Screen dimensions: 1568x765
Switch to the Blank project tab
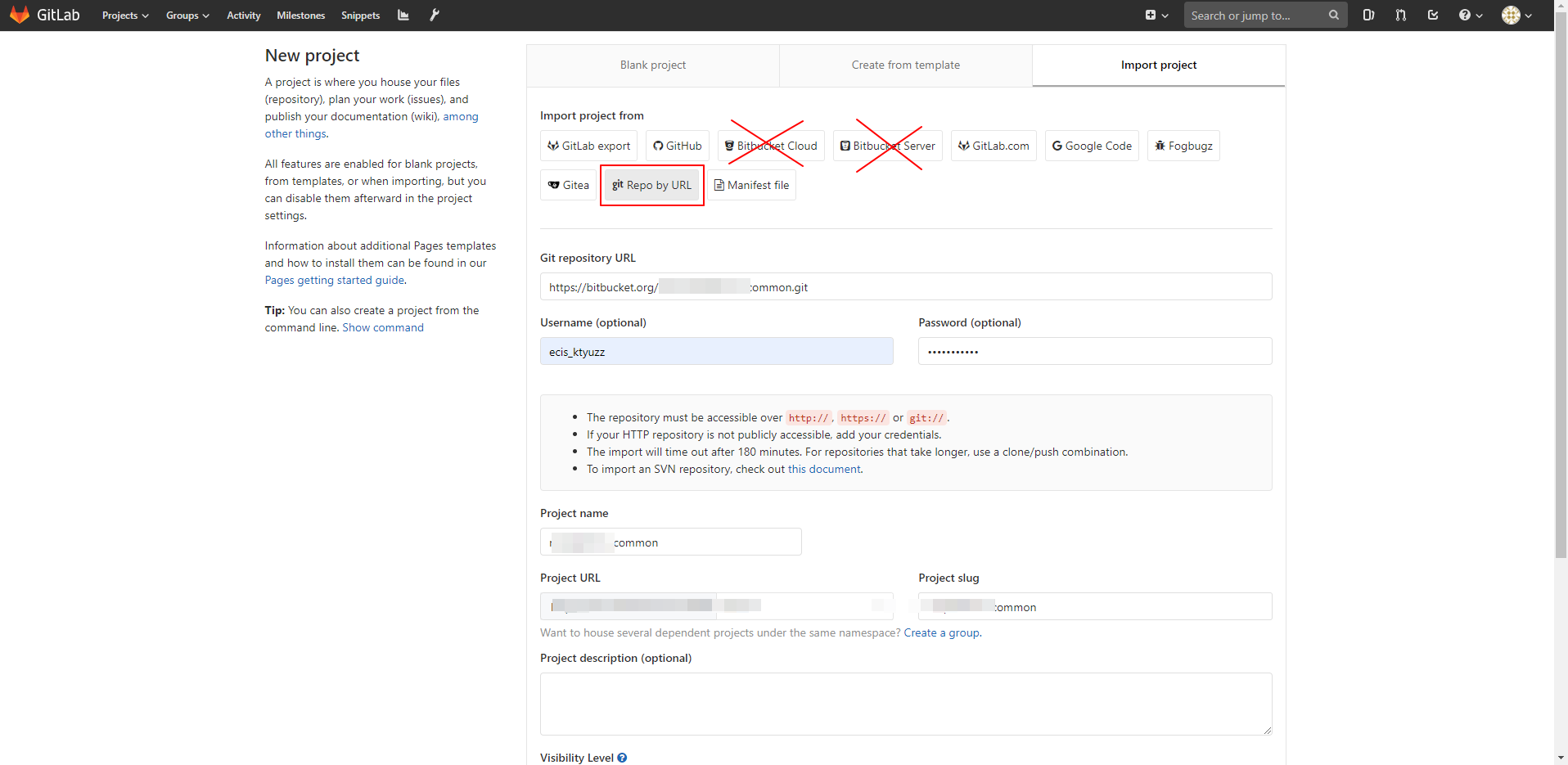pyautogui.click(x=653, y=65)
